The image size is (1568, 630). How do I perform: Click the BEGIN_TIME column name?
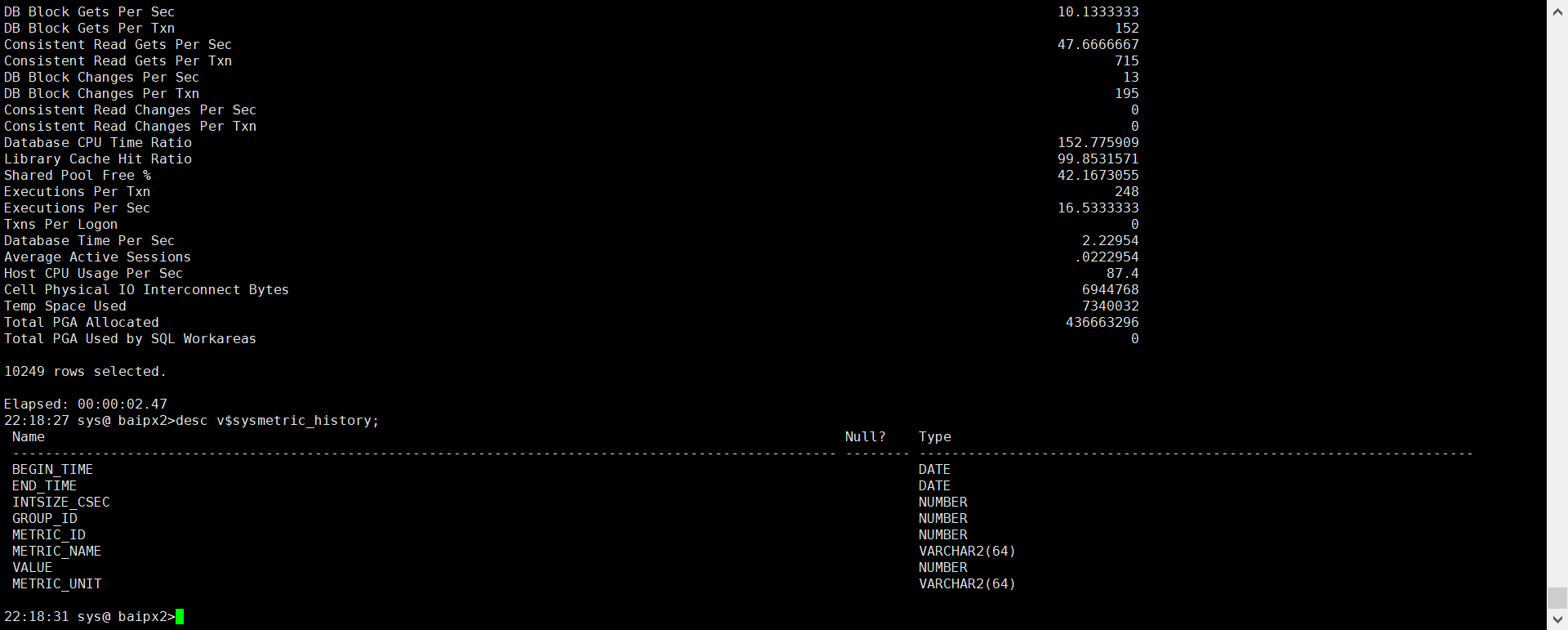(53, 470)
